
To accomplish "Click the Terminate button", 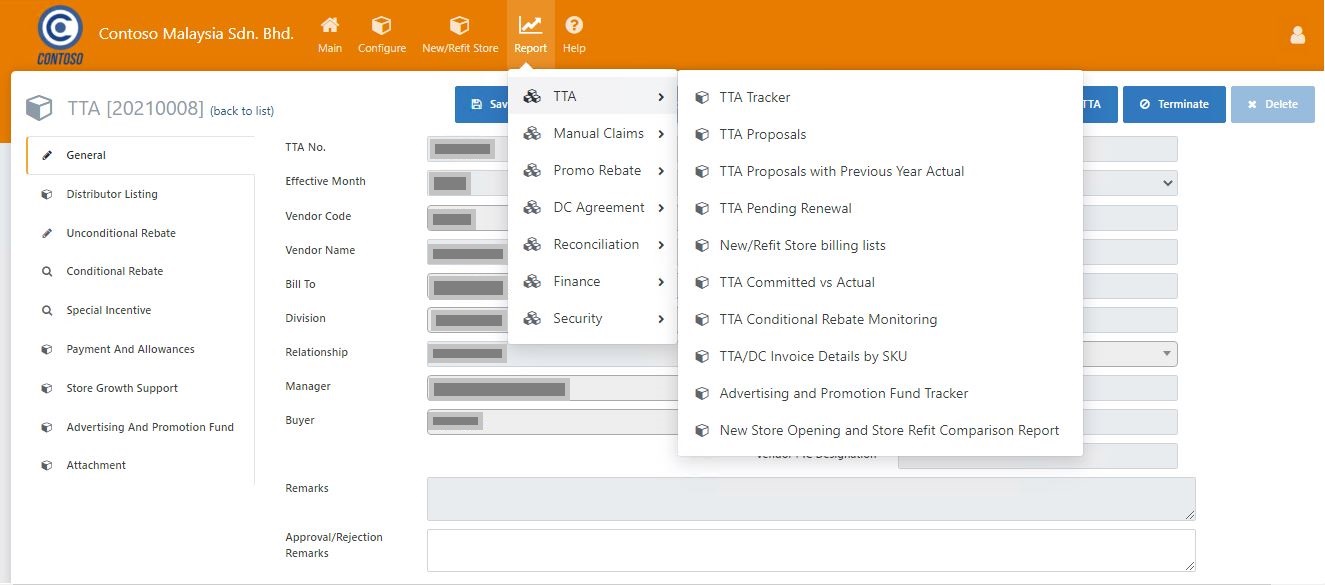I will click(1173, 104).
